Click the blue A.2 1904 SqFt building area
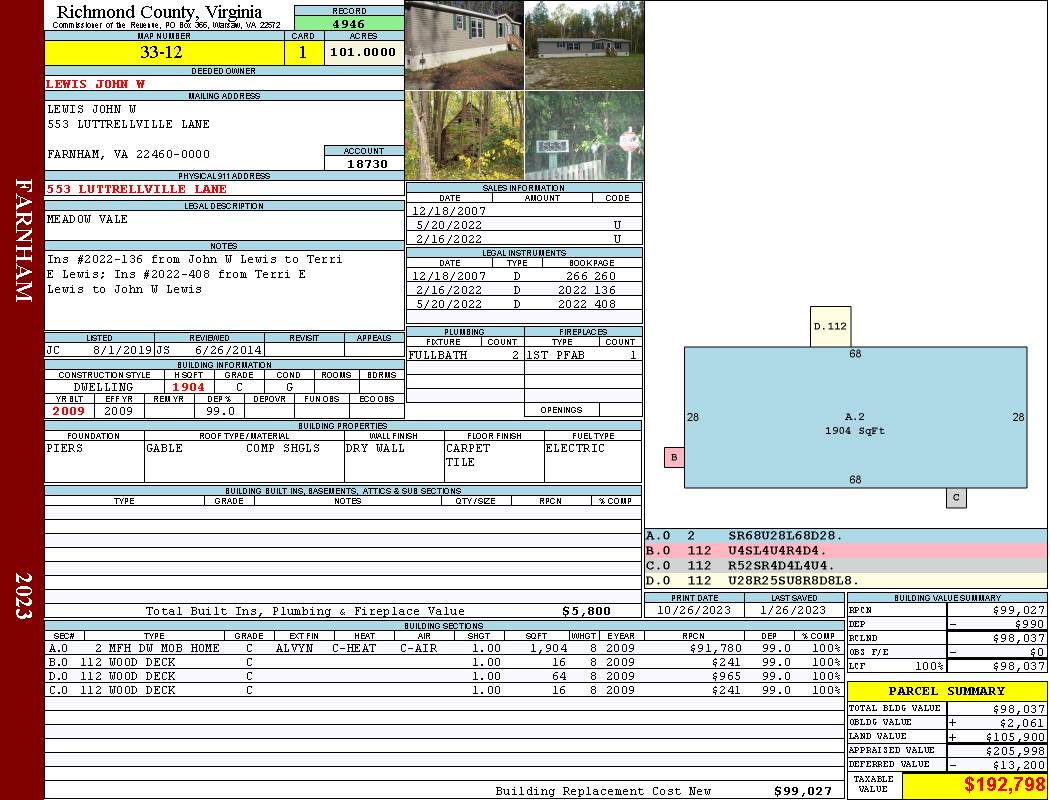 coord(855,418)
